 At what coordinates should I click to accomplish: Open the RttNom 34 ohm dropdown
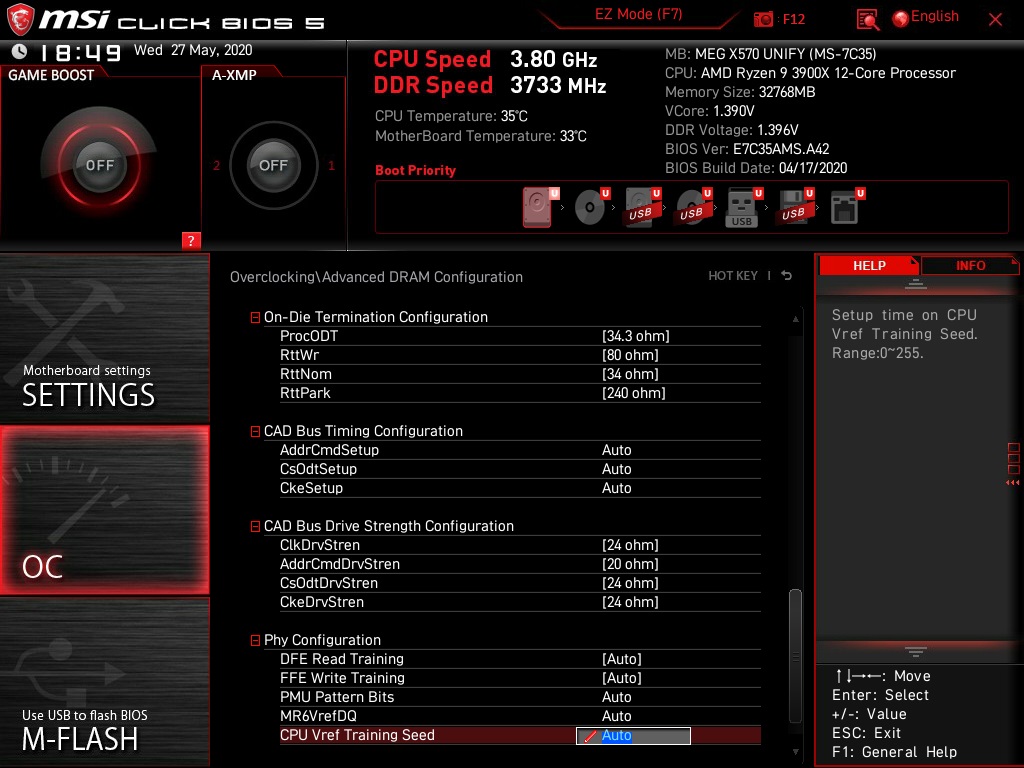pos(630,374)
